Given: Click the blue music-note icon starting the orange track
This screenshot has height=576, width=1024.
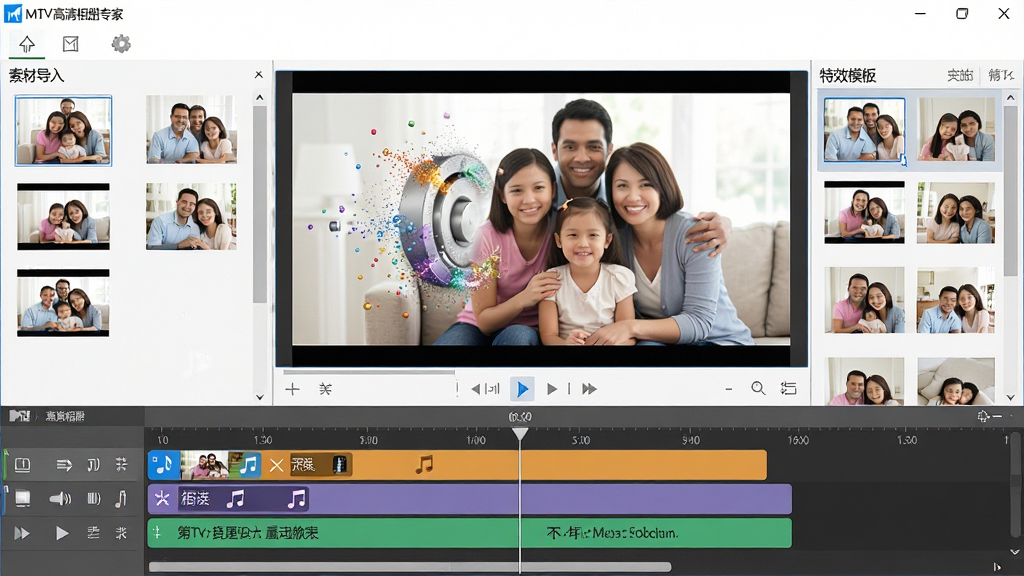Looking at the screenshot, I should (164, 464).
